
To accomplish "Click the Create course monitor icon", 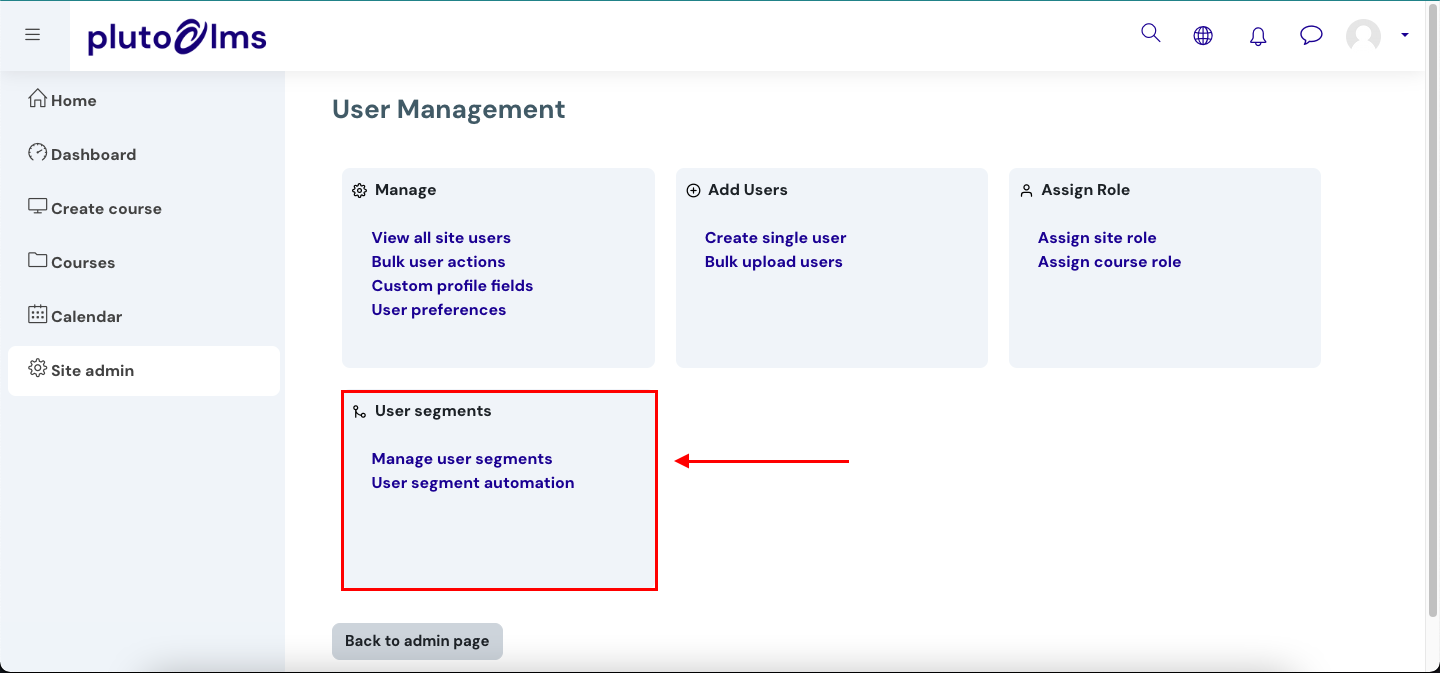I will point(38,206).
